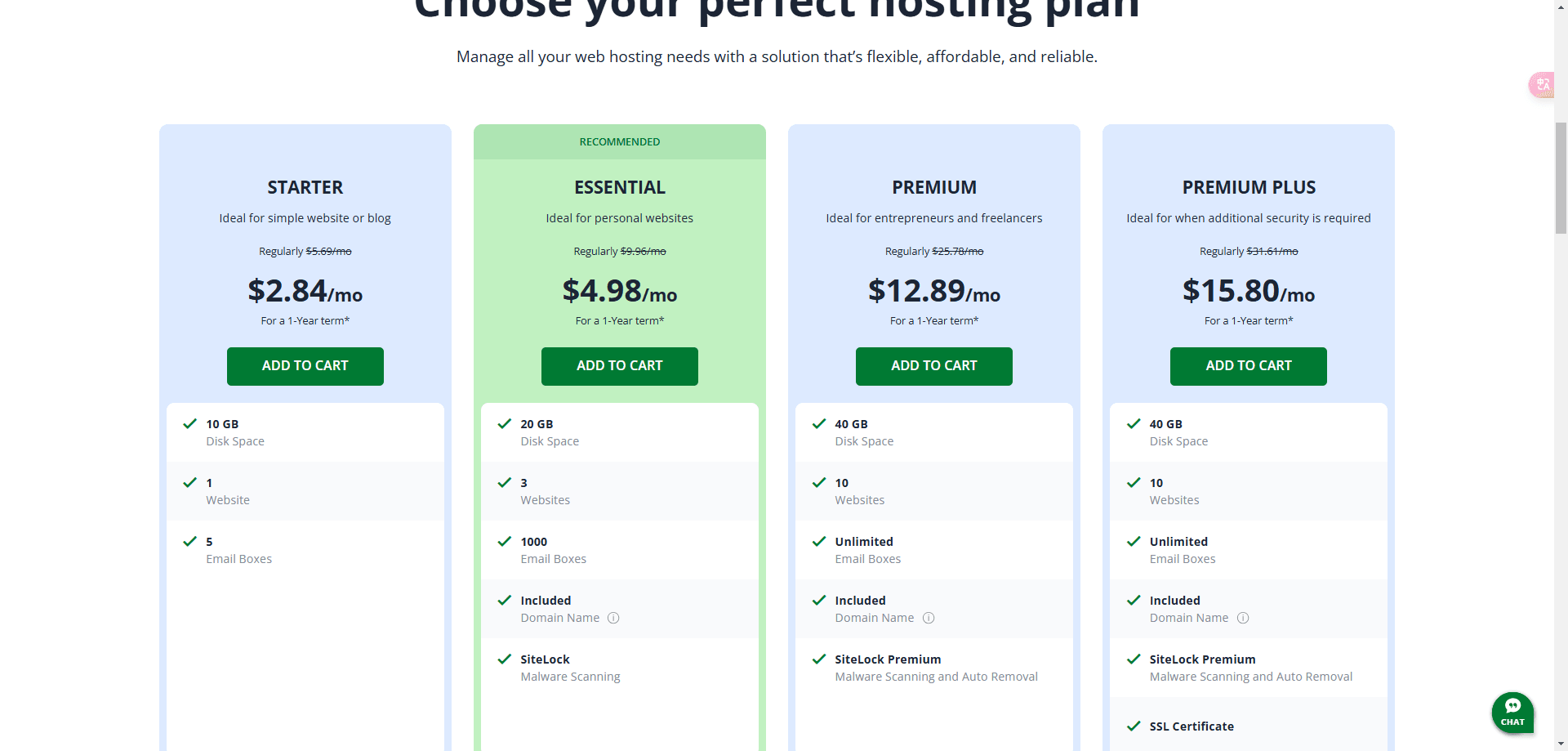Click the scrollbar down arrow
This screenshot has height=751, width=1568.
coord(1560,744)
